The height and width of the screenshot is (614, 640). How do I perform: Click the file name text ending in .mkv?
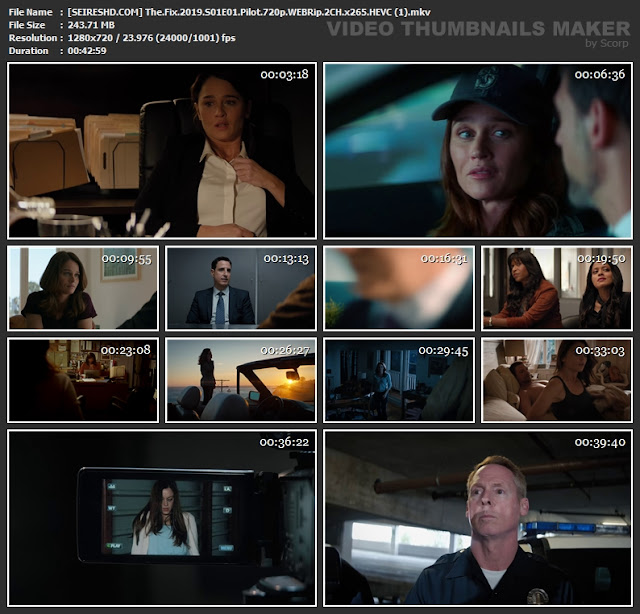coord(249,12)
